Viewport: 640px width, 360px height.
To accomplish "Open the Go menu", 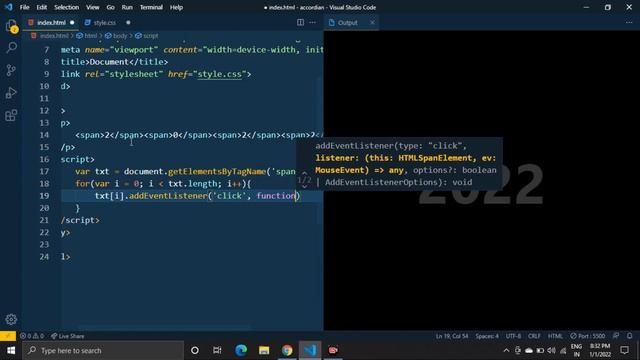I will coord(111,7).
